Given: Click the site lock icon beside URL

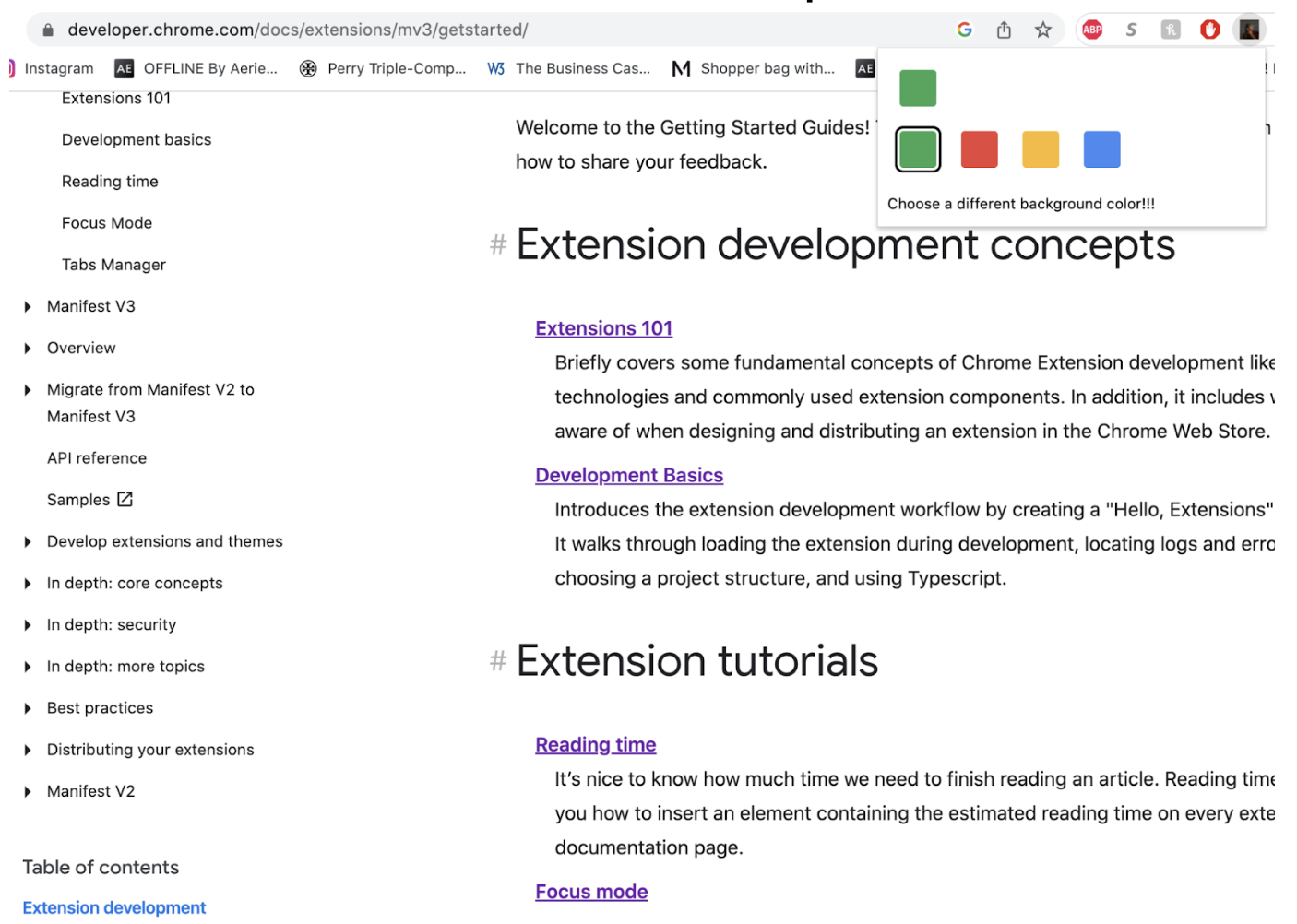Looking at the screenshot, I should pos(48,30).
